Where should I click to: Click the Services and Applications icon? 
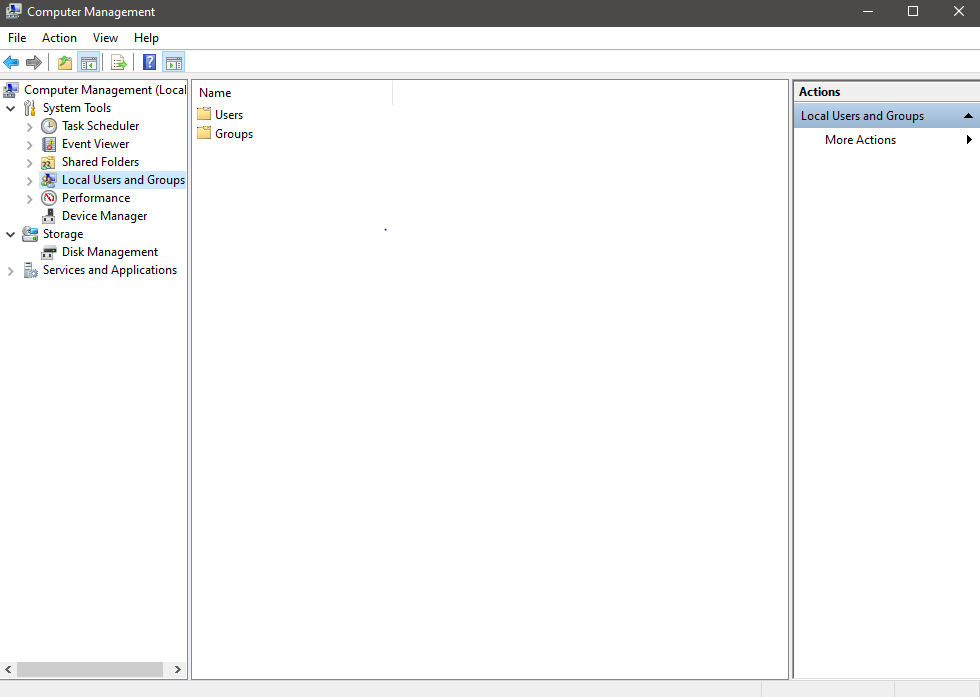tap(30, 270)
